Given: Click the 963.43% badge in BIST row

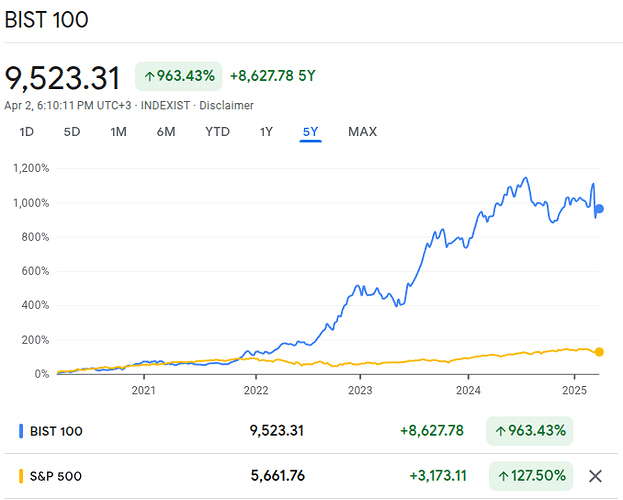Looking at the screenshot, I should click(x=530, y=431).
